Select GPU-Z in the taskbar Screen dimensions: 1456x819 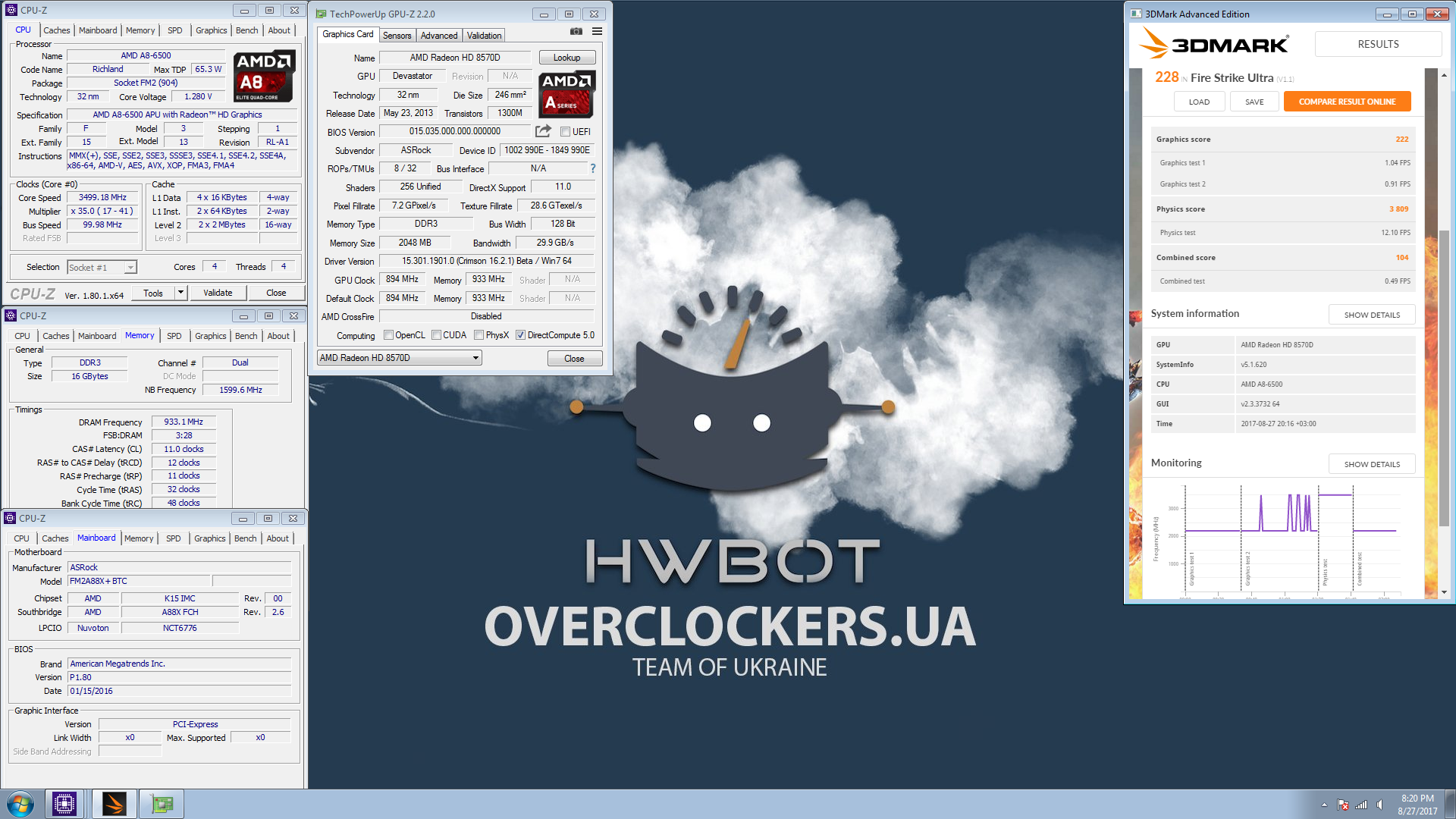point(162,804)
